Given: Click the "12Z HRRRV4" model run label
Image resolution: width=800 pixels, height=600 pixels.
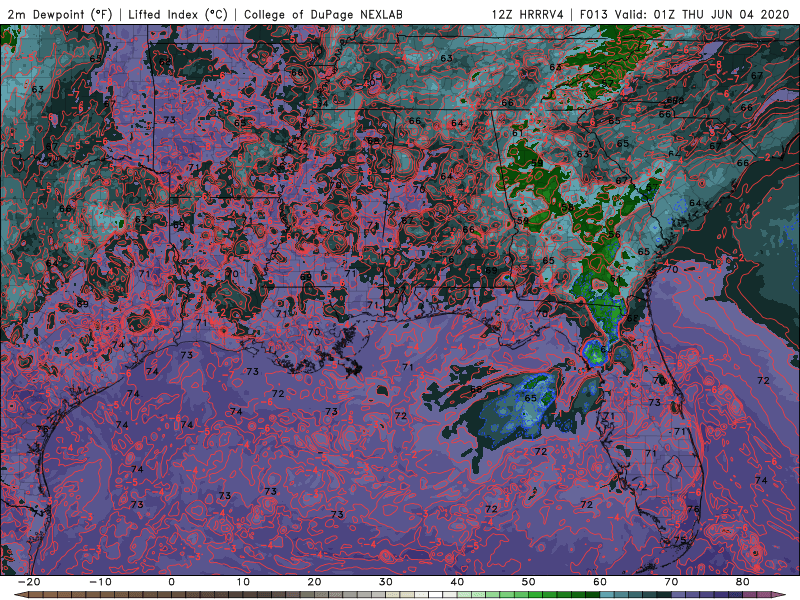Looking at the screenshot, I should pyautogui.click(x=528, y=14).
